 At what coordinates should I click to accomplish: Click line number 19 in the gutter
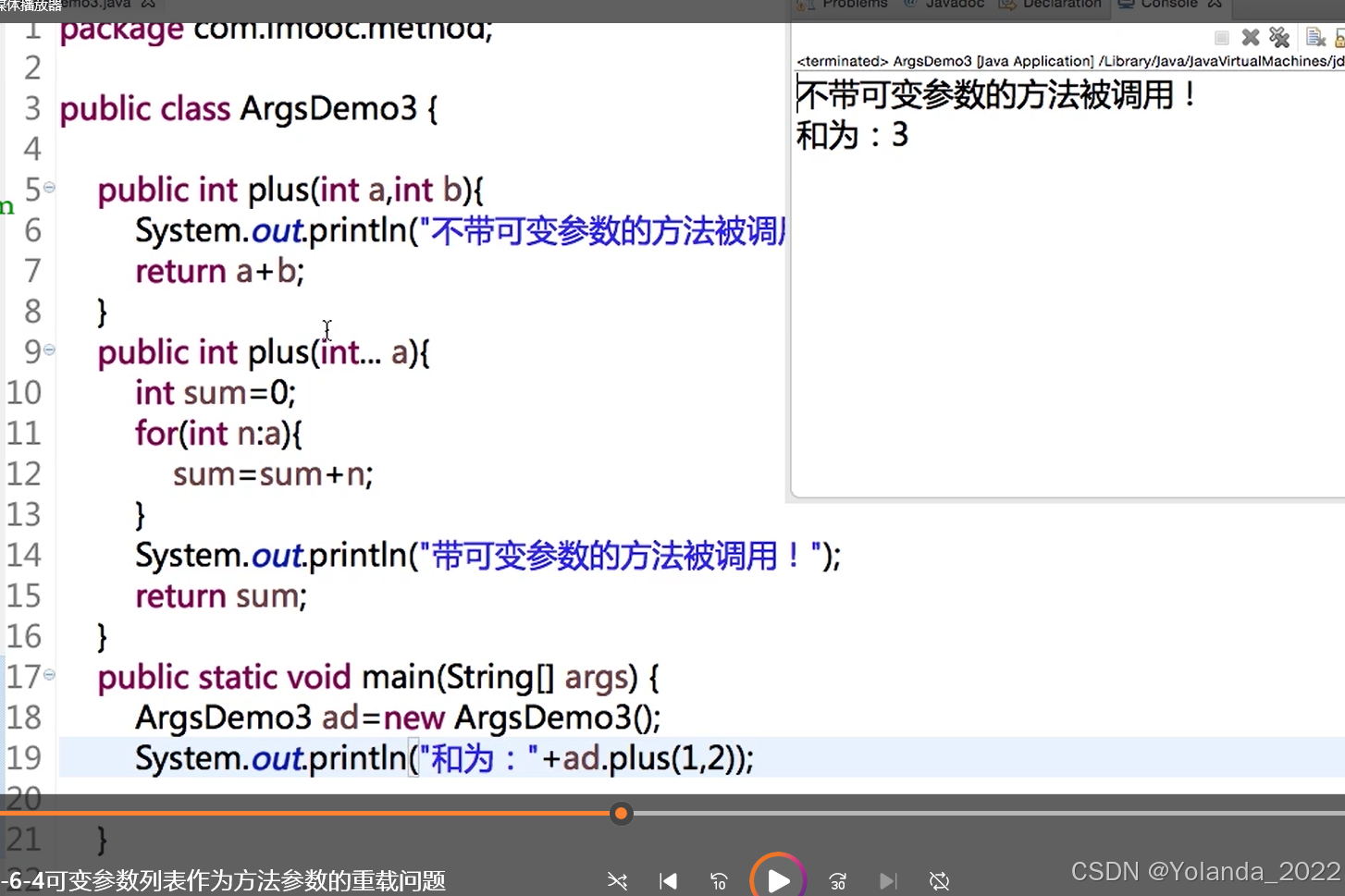pyautogui.click(x=24, y=758)
